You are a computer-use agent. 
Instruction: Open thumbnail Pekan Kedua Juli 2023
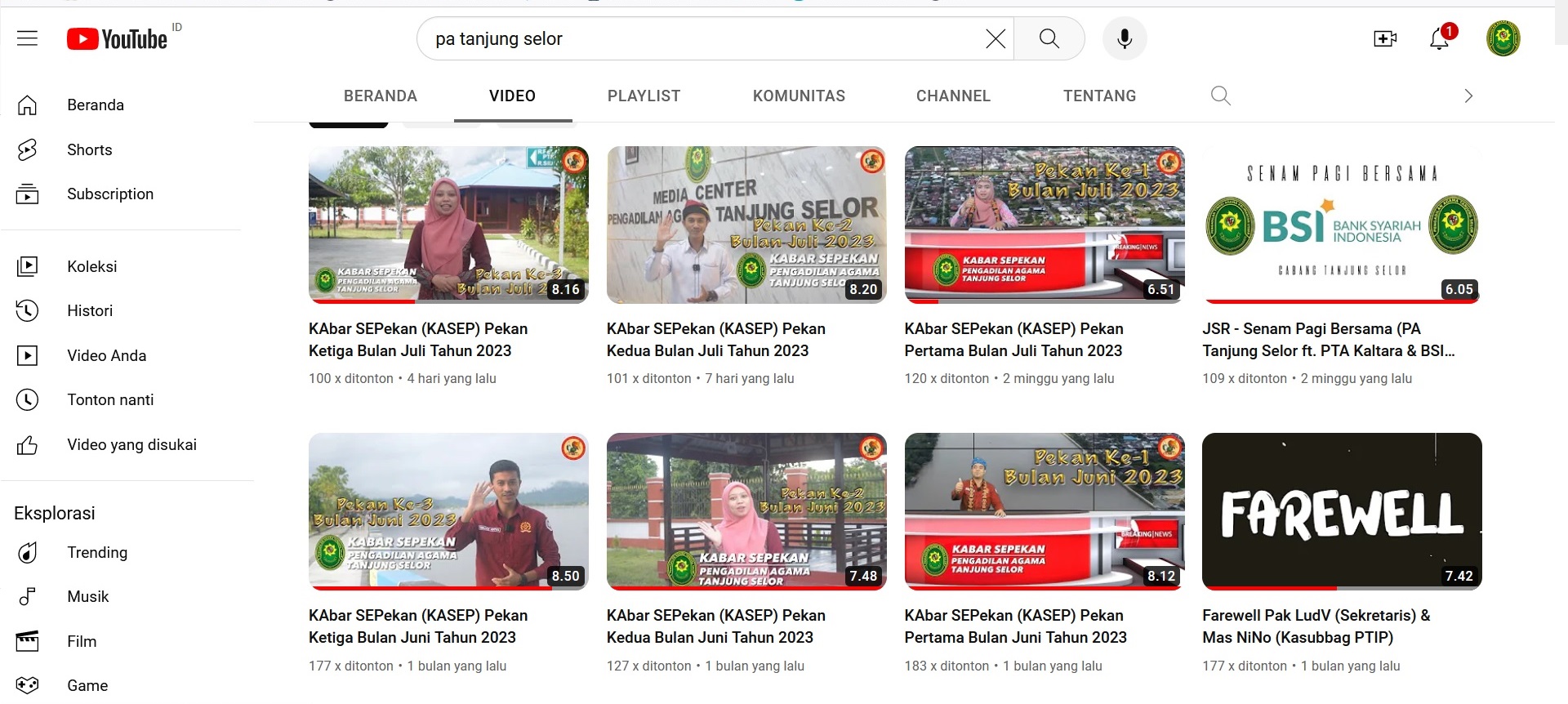tap(746, 225)
